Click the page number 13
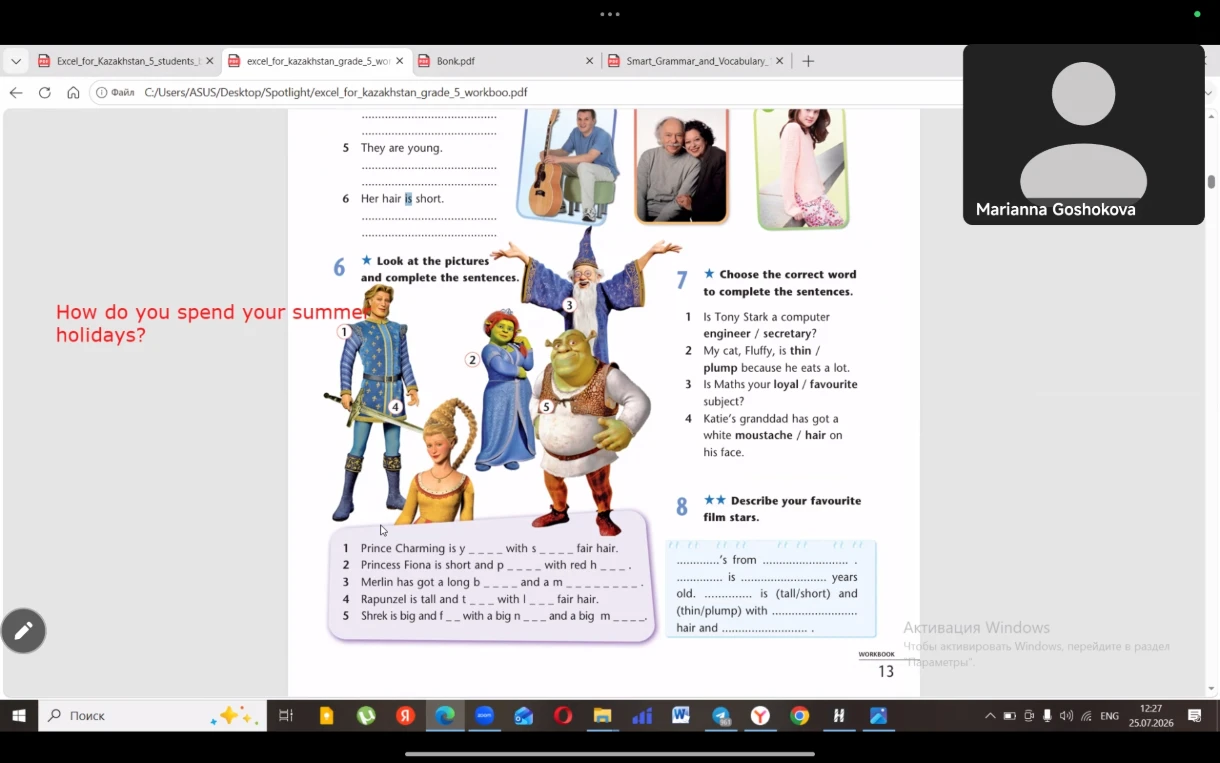The height and width of the screenshot is (763, 1220). pyautogui.click(x=885, y=671)
